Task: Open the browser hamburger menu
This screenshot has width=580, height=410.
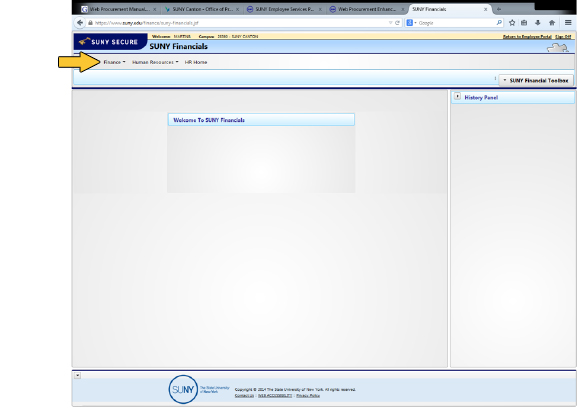Action: point(568,23)
